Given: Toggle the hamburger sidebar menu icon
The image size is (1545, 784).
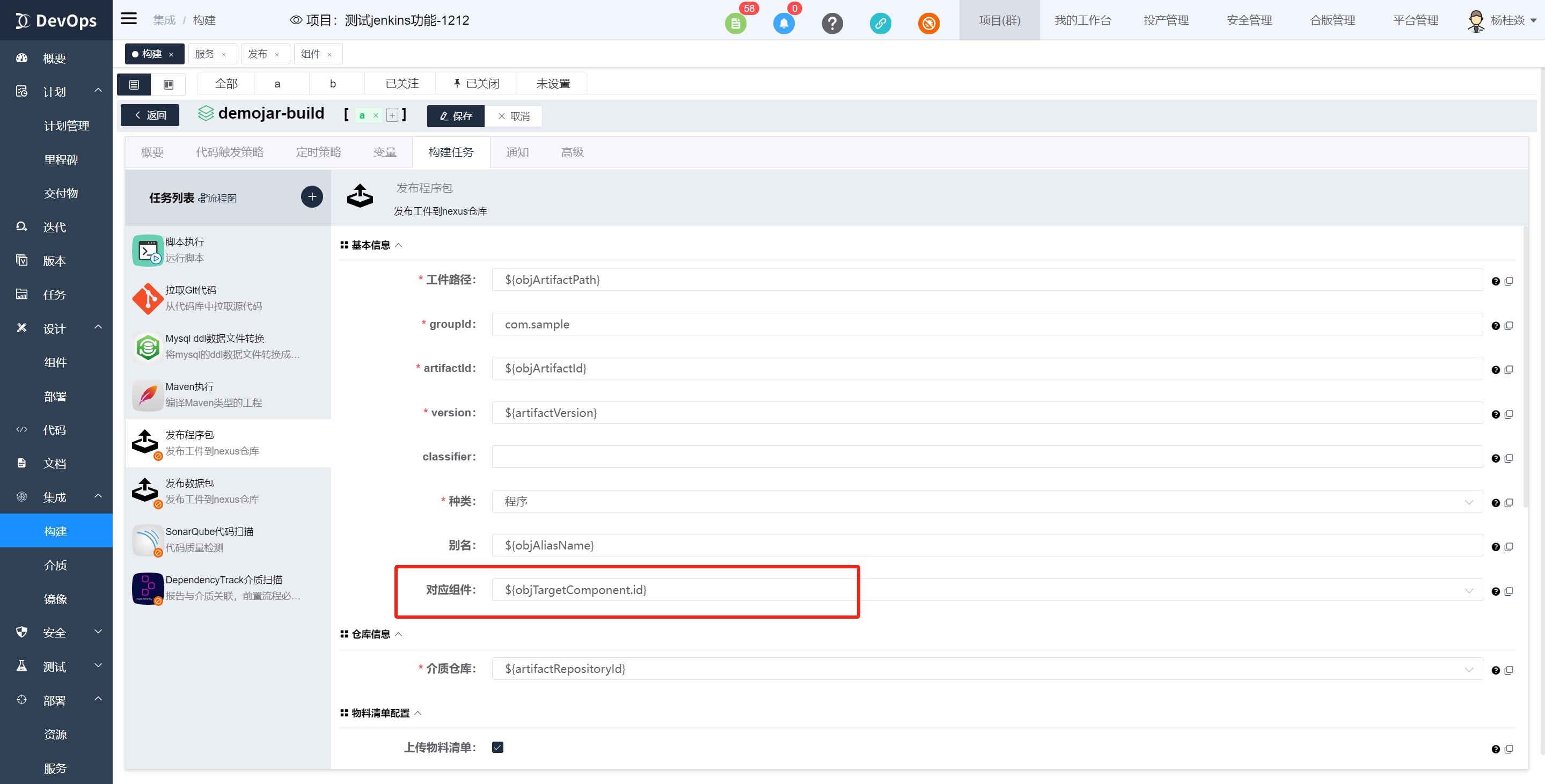Looking at the screenshot, I should pyautogui.click(x=129, y=19).
